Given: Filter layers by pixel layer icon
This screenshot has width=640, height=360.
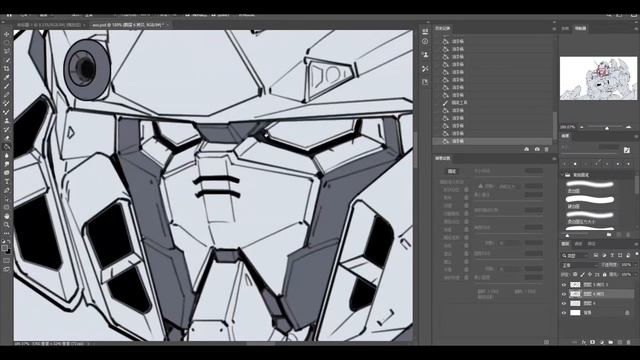Looking at the screenshot, I should coord(596,256).
